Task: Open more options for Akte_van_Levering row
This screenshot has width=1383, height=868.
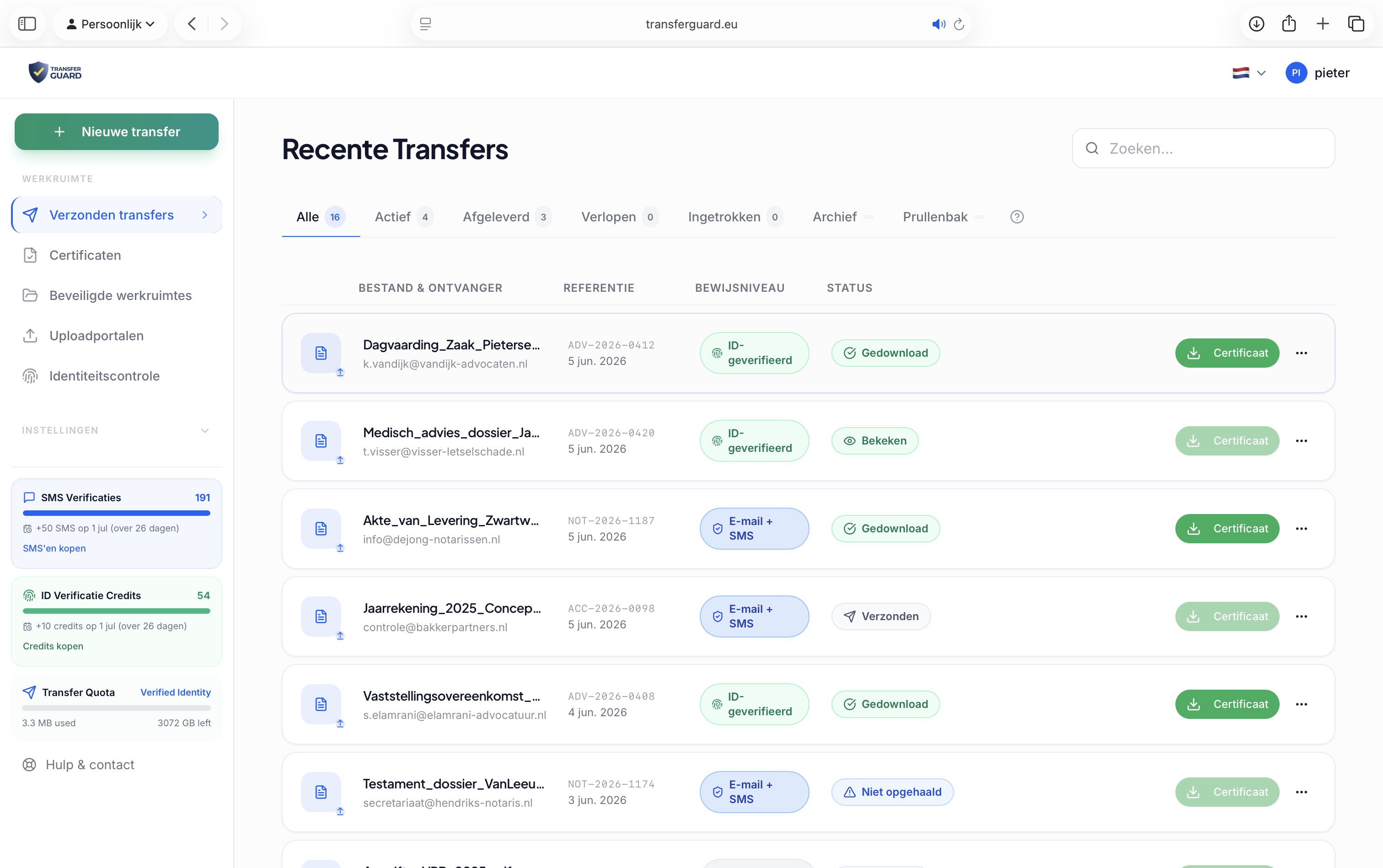Action: click(1302, 529)
